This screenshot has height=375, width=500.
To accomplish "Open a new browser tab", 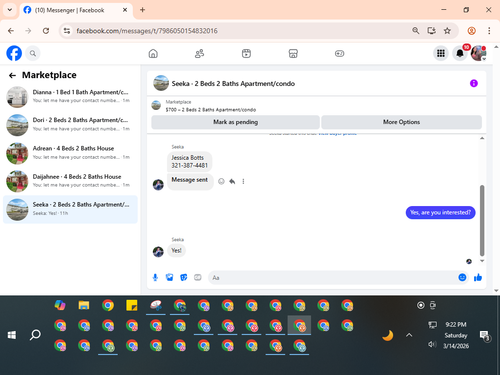I will pos(142,10).
